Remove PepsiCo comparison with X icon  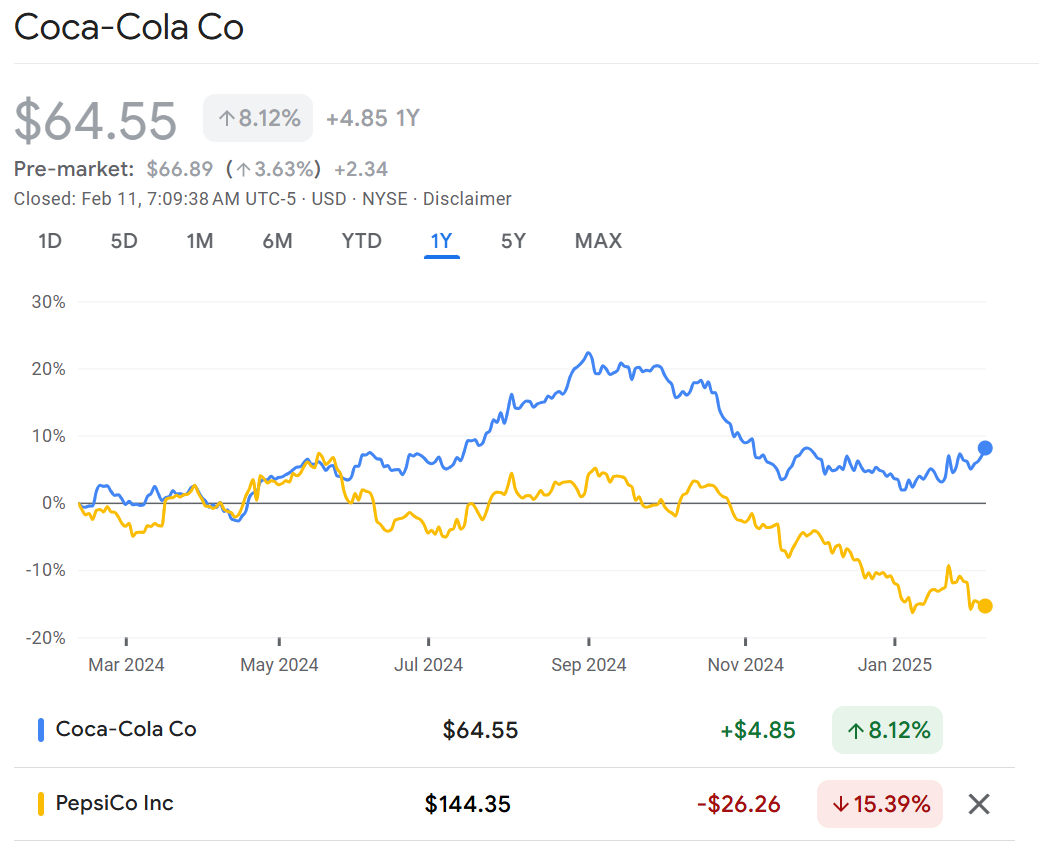pyautogui.click(x=979, y=803)
